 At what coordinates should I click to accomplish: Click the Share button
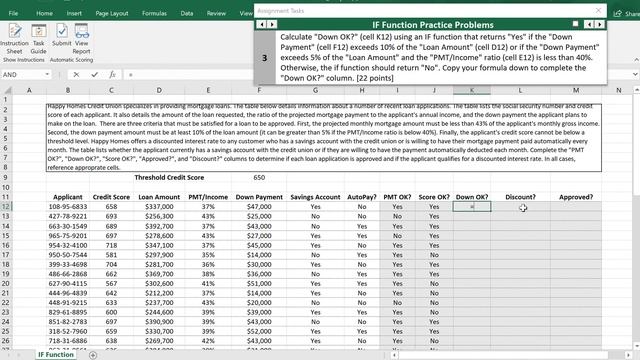tap(627, 13)
